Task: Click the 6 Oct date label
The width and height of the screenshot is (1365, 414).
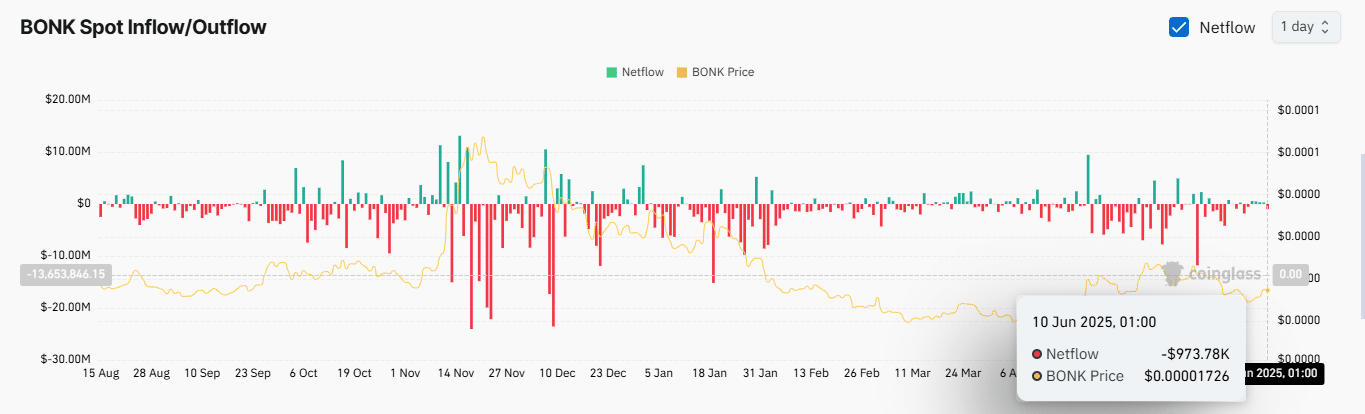Action: (x=303, y=373)
